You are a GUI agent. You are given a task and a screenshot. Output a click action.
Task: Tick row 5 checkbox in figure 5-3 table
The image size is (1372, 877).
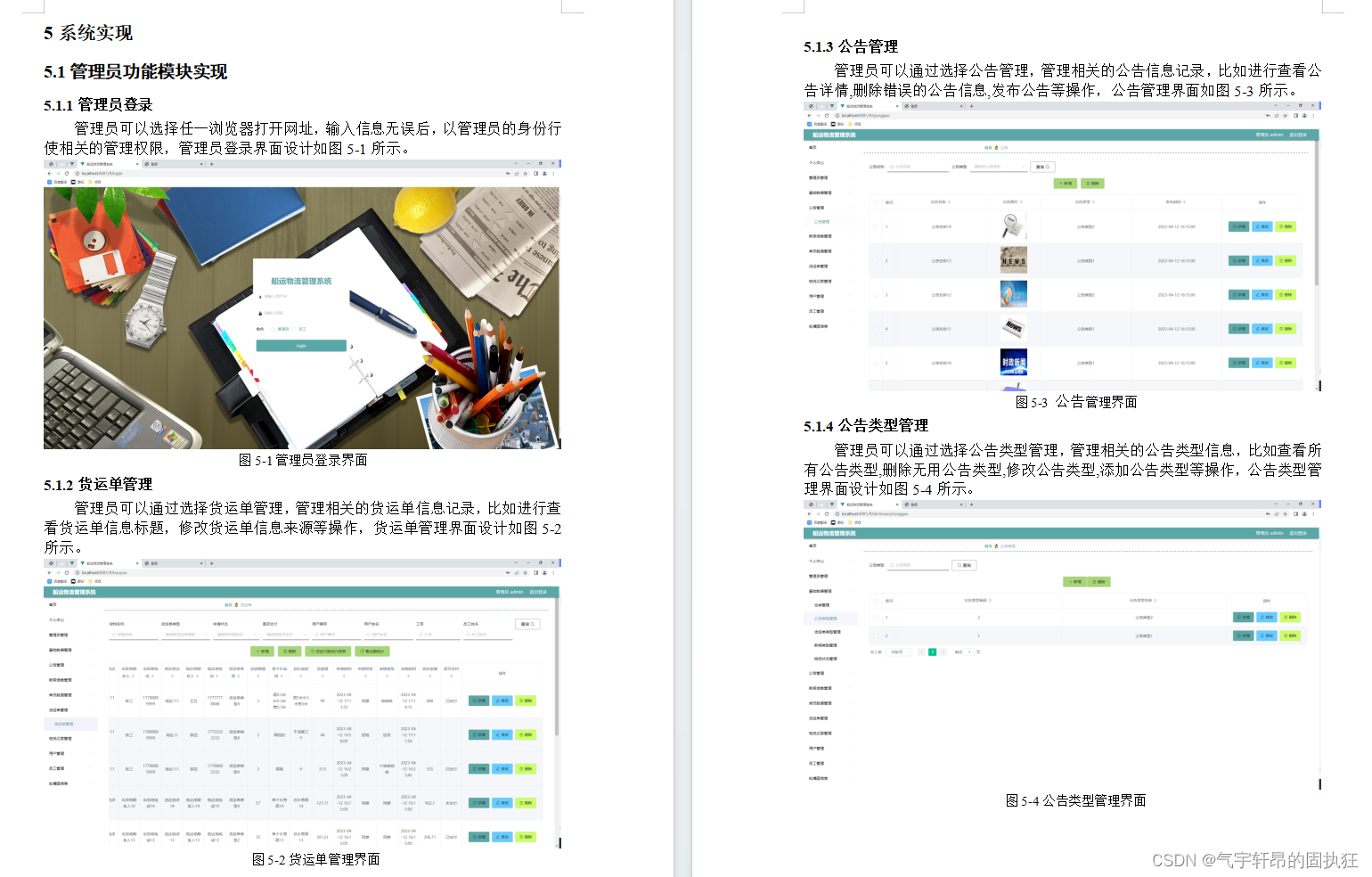876,363
